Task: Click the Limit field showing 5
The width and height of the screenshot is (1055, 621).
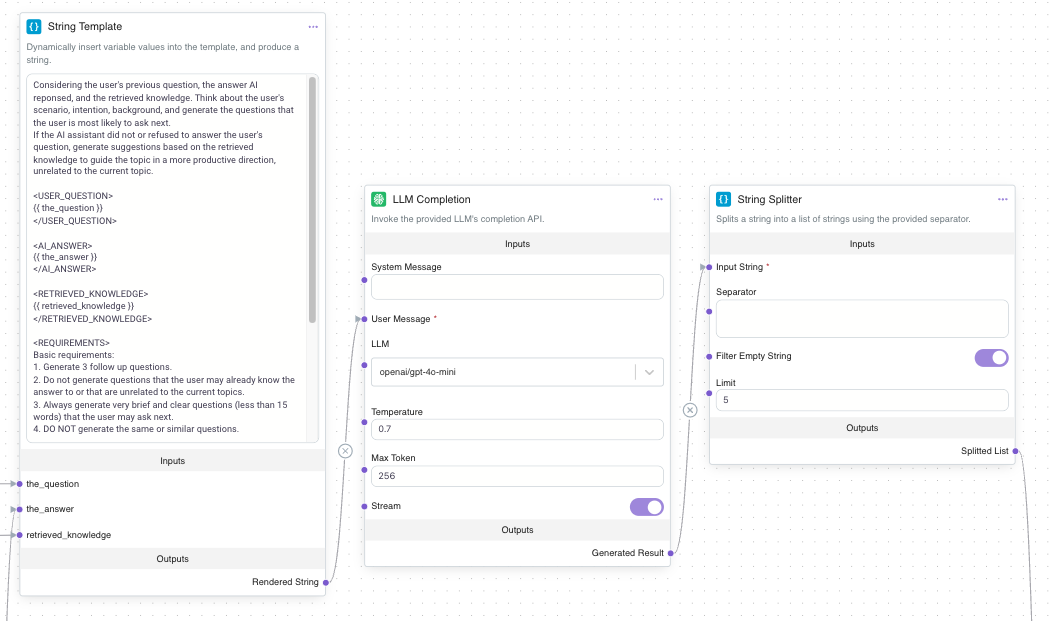Action: pyautogui.click(x=861, y=401)
